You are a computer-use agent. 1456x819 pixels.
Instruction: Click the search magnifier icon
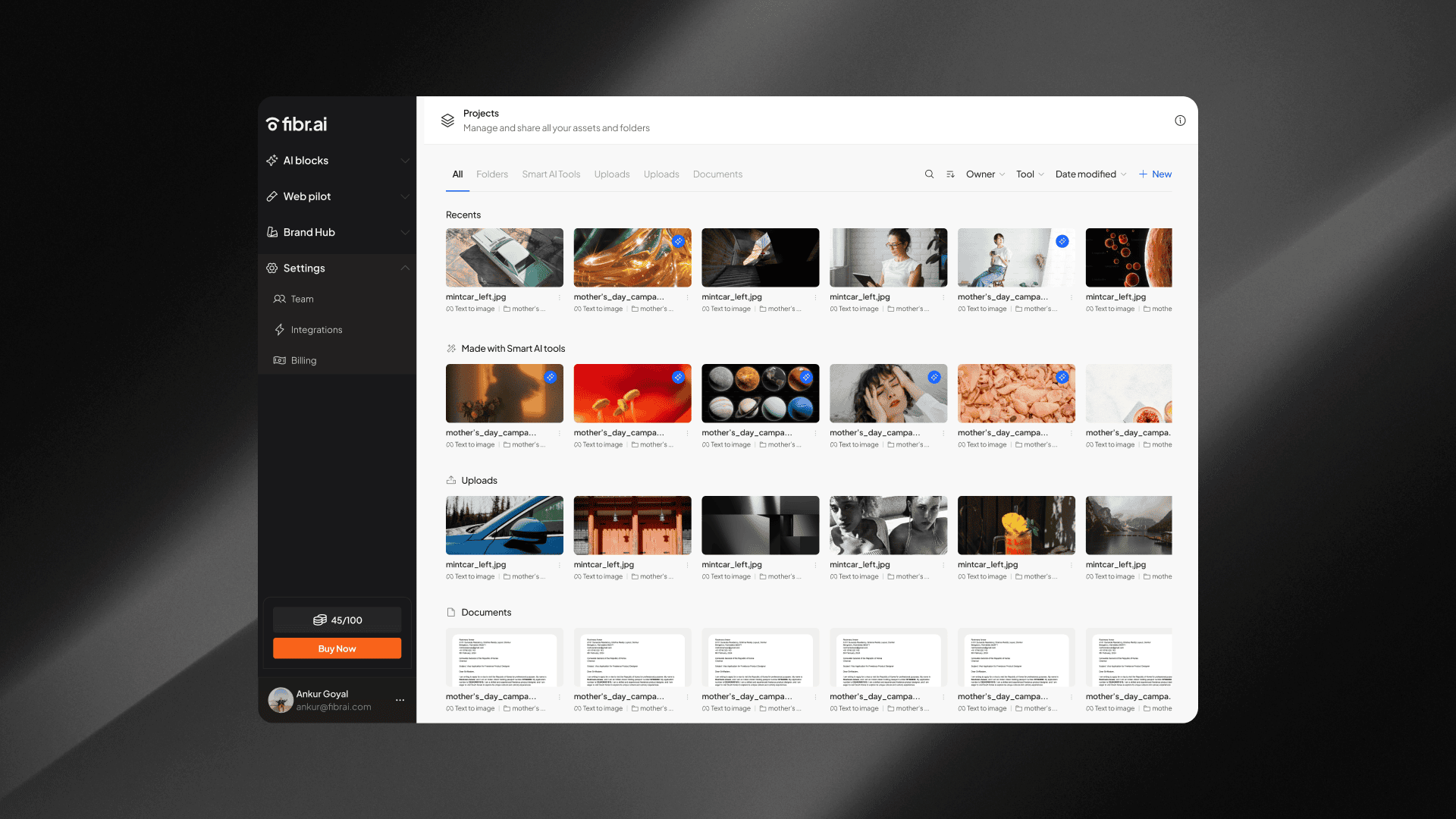[x=929, y=174]
